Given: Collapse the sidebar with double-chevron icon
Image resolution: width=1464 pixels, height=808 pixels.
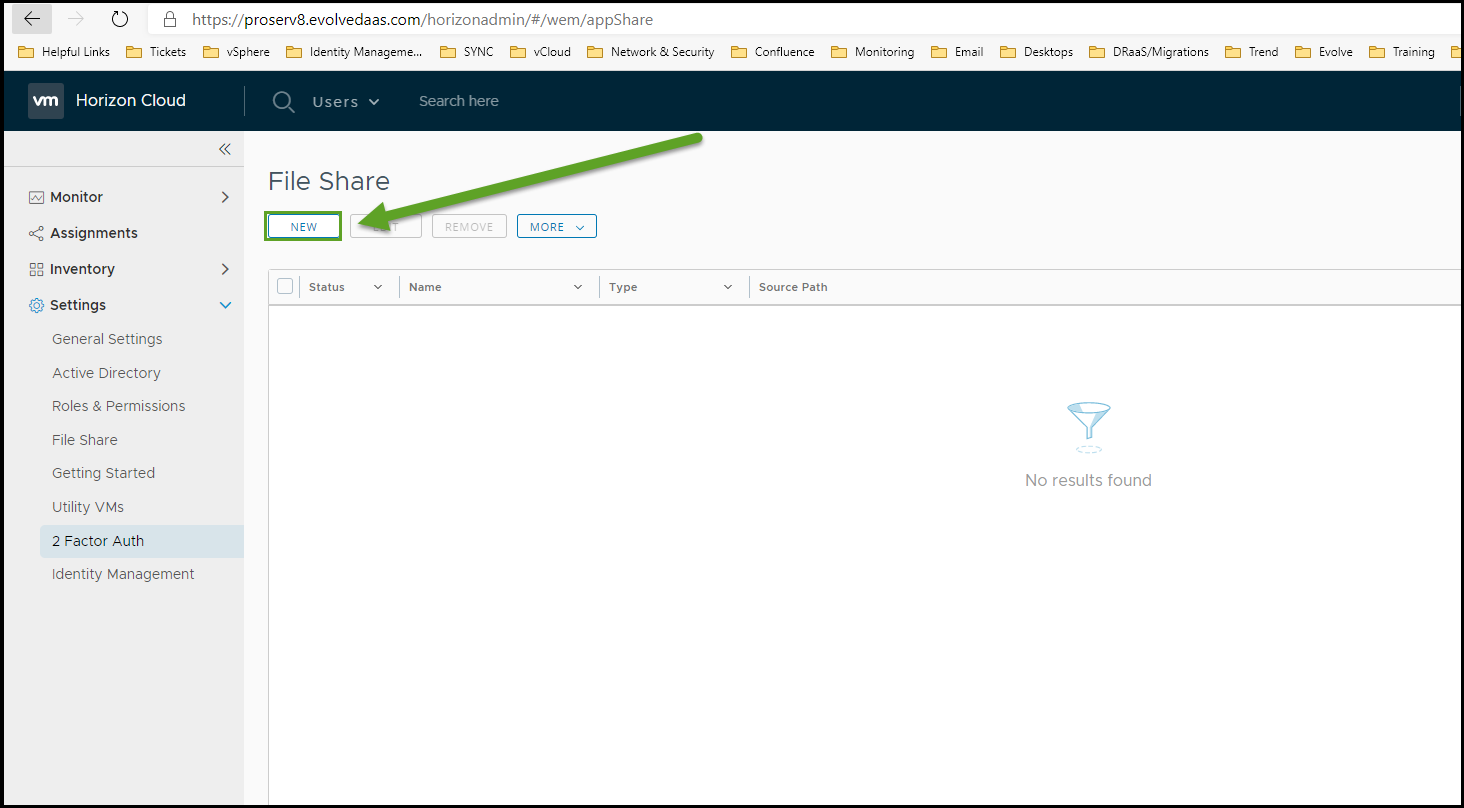Looking at the screenshot, I should click(225, 149).
